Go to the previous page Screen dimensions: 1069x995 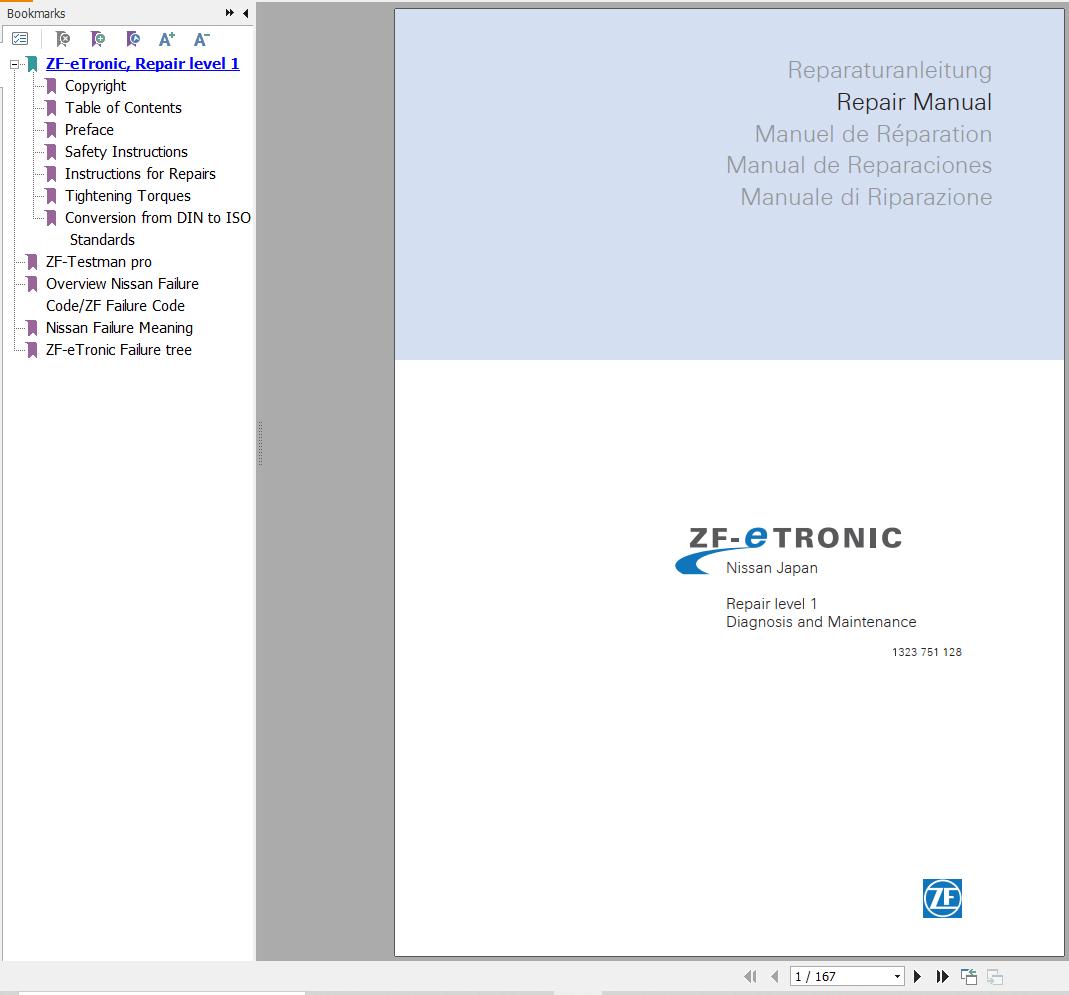click(774, 977)
